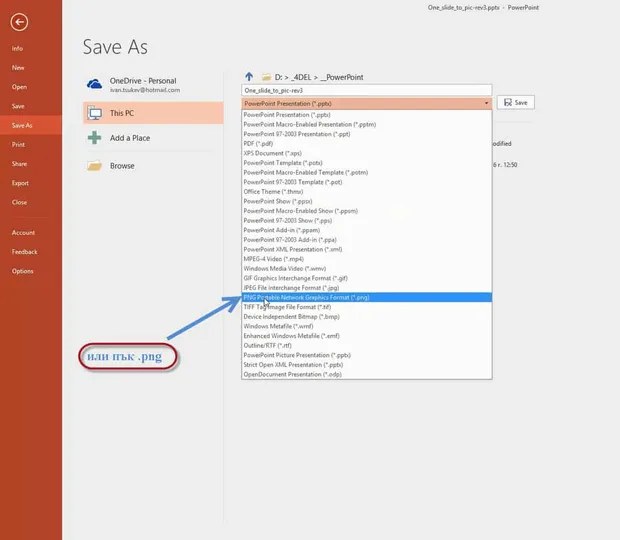Screen dimensions: 620x540
Task: Select PNG Portable Network Graphics Format (*.png)
Action: pos(367,297)
